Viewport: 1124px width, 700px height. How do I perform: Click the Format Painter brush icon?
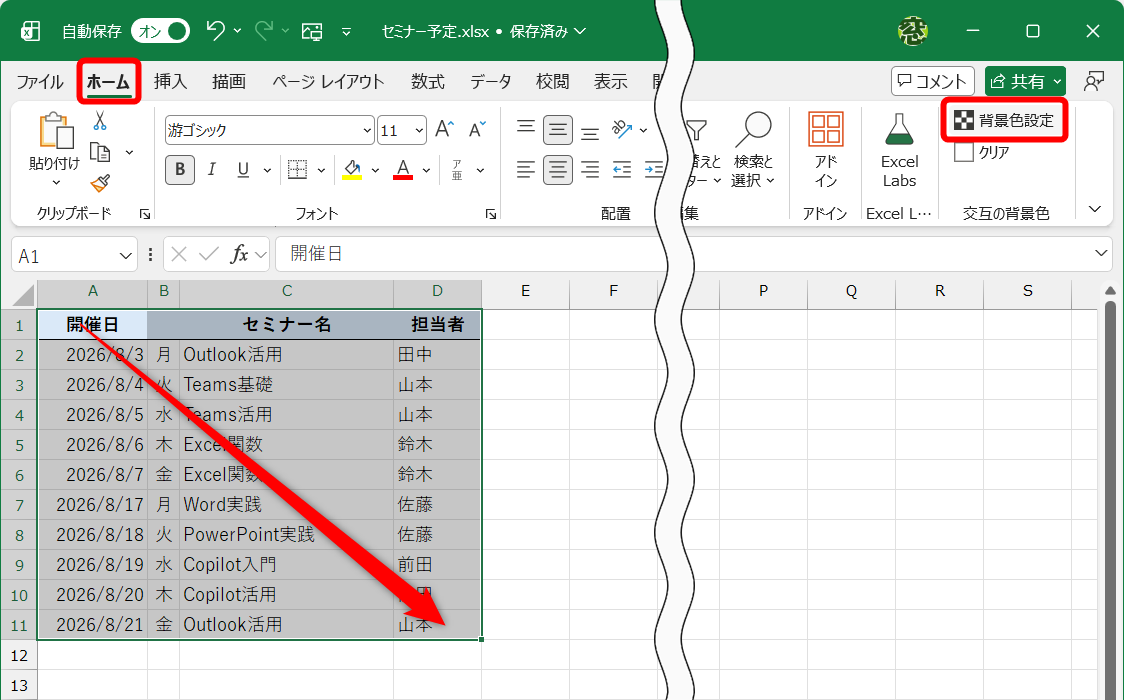coord(100,183)
